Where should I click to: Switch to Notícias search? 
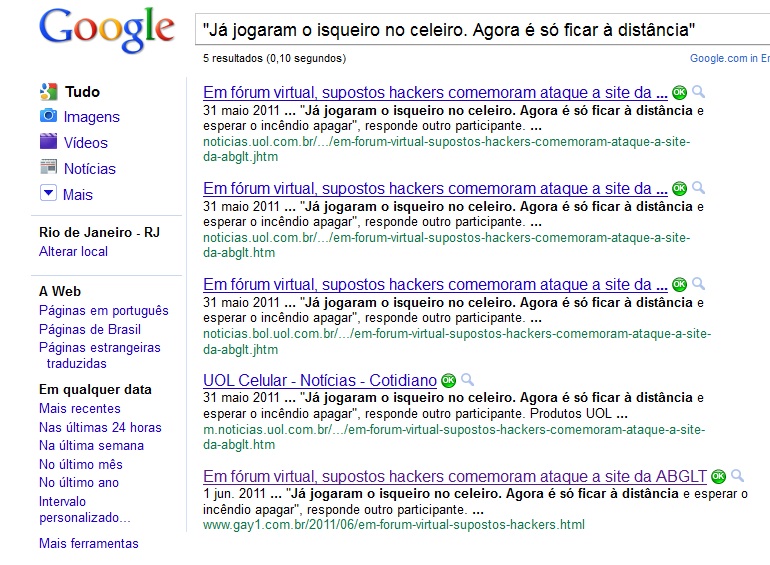click(x=90, y=169)
